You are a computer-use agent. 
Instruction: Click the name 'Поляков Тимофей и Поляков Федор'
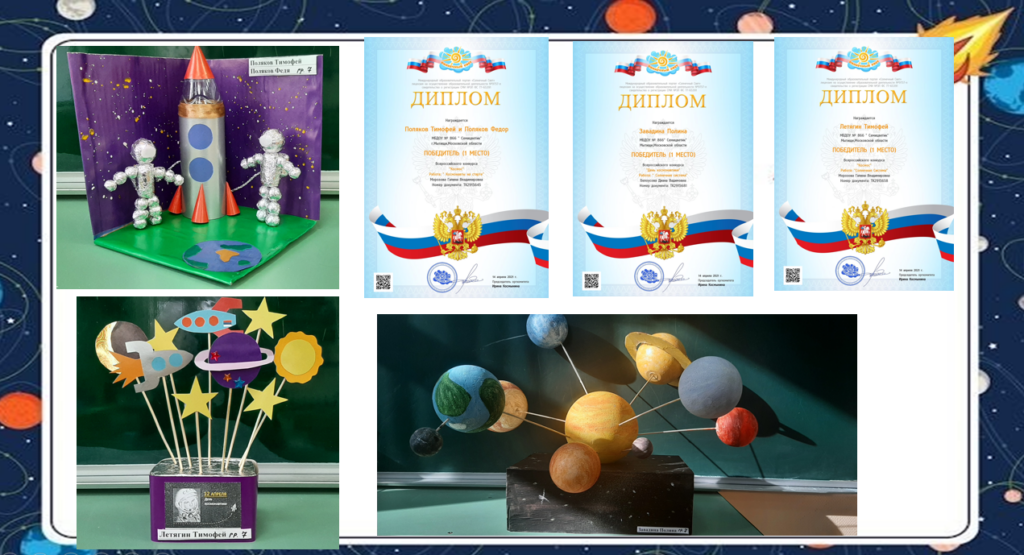coord(456,129)
